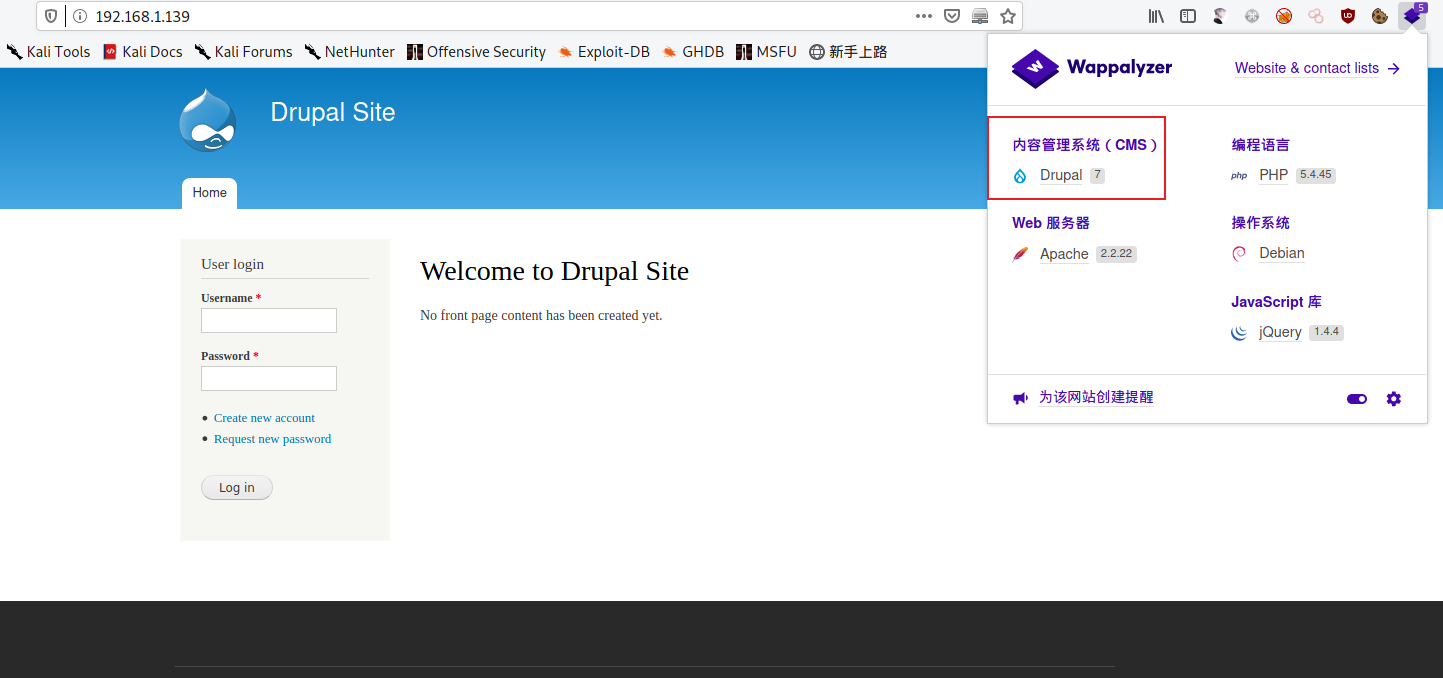Screen dimensions: 1443x678
Task: Focus the Username input field
Action: 269,320
